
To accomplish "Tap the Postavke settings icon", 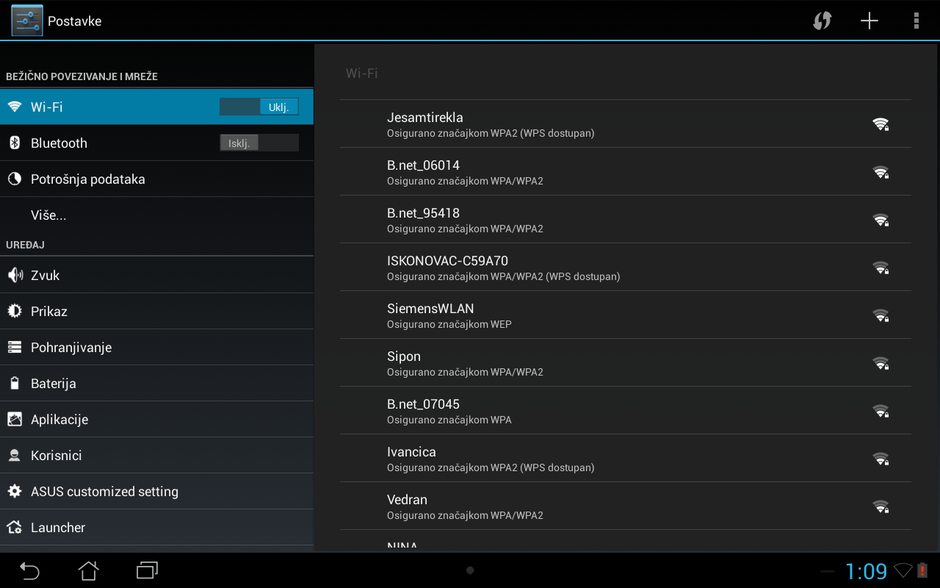I will click(27, 21).
